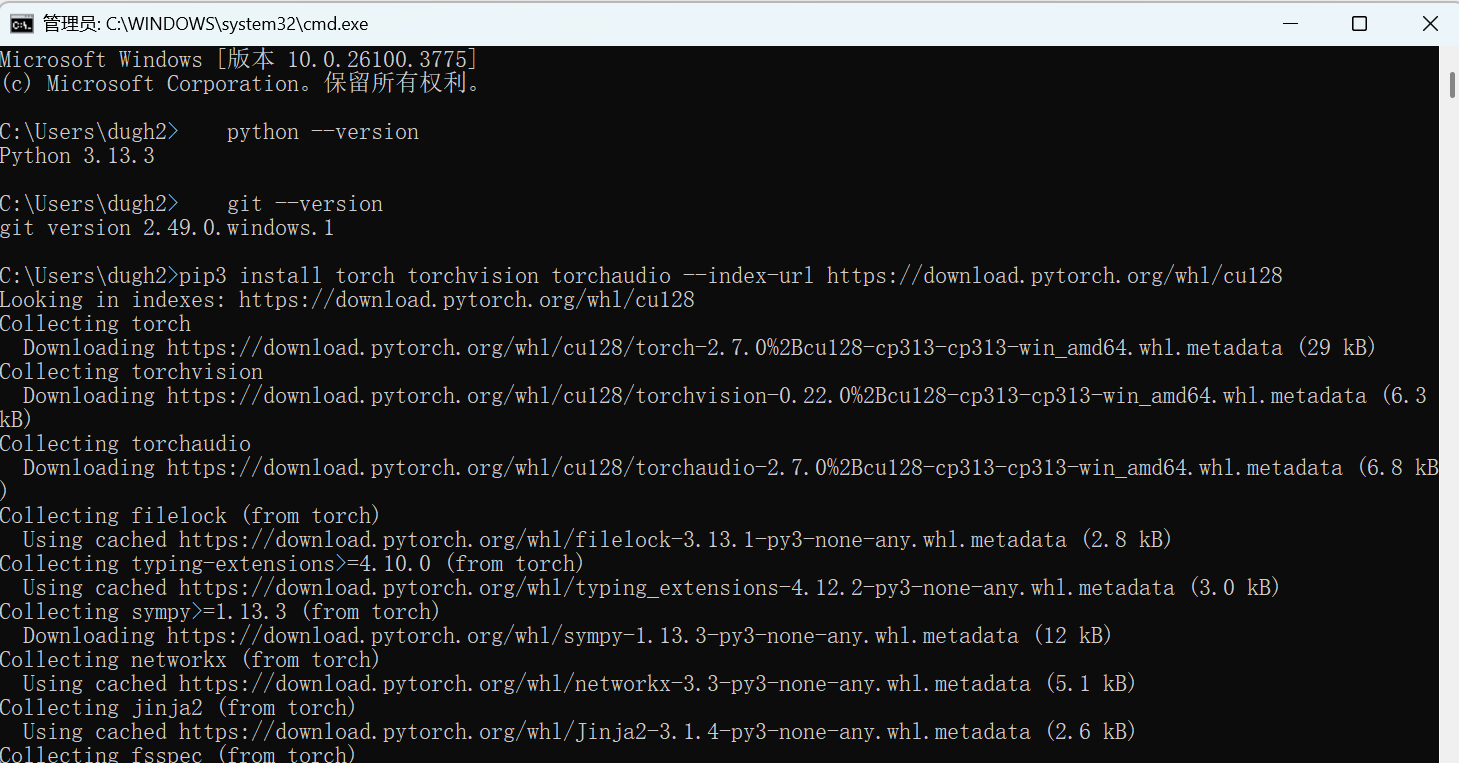Click the torchvision-0.22.0 wheel download URL
This screenshot has height=763, width=1459.
(x=766, y=396)
